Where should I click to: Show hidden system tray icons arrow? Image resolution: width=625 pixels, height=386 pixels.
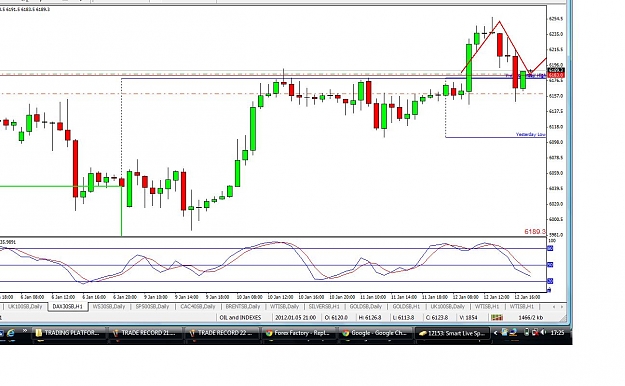[495, 333]
